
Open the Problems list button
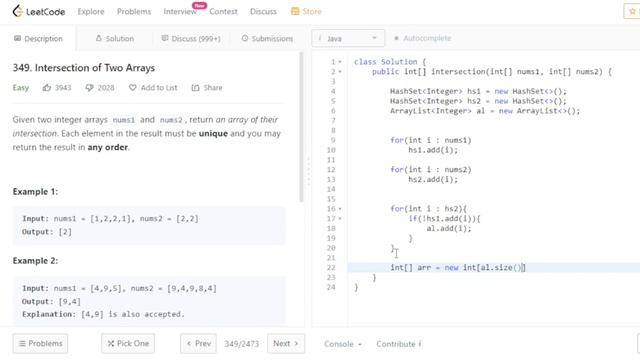point(40,343)
